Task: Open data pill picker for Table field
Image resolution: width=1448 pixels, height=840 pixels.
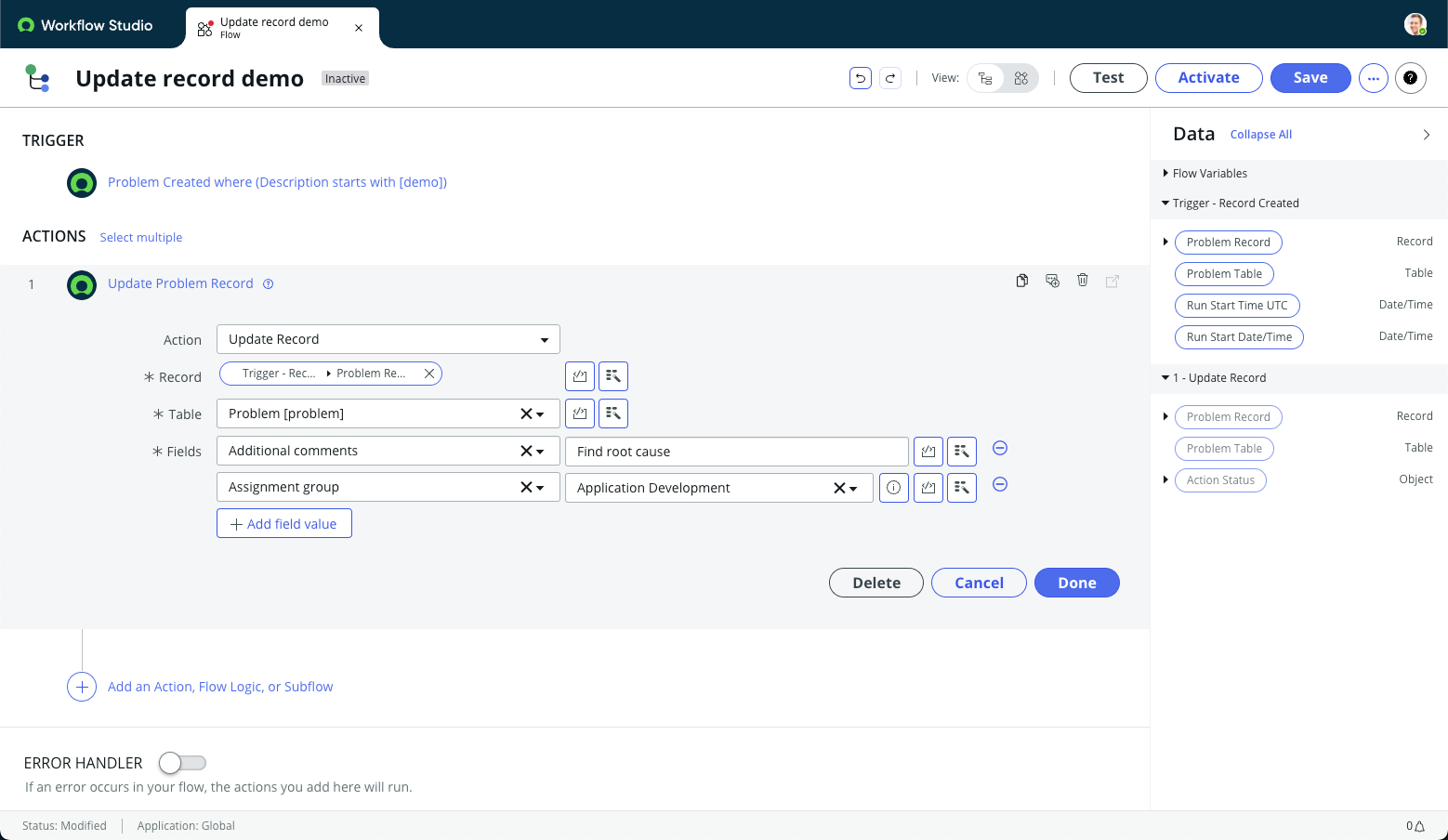Action: tap(613, 413)
